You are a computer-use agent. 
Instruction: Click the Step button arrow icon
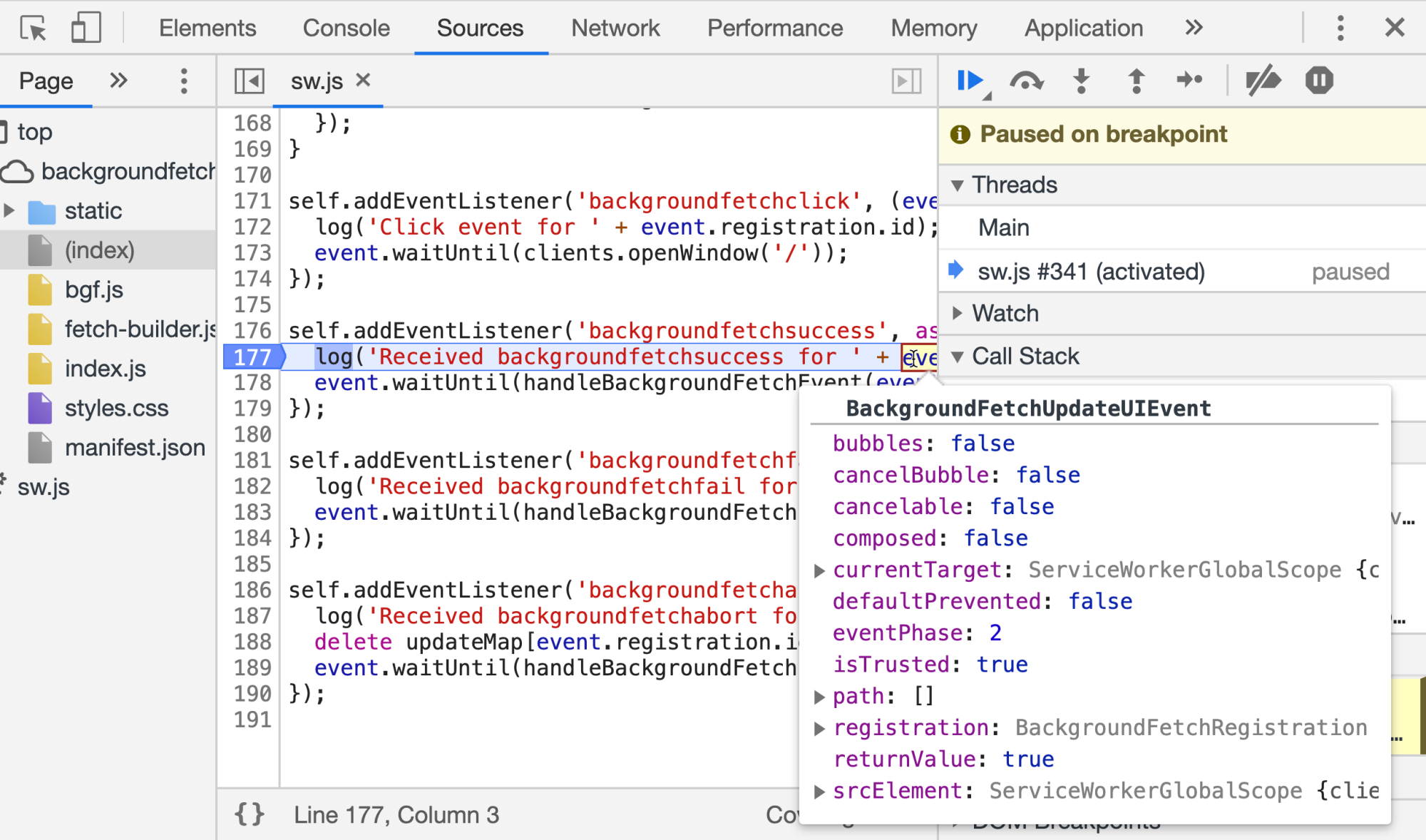coord(1190,81)
